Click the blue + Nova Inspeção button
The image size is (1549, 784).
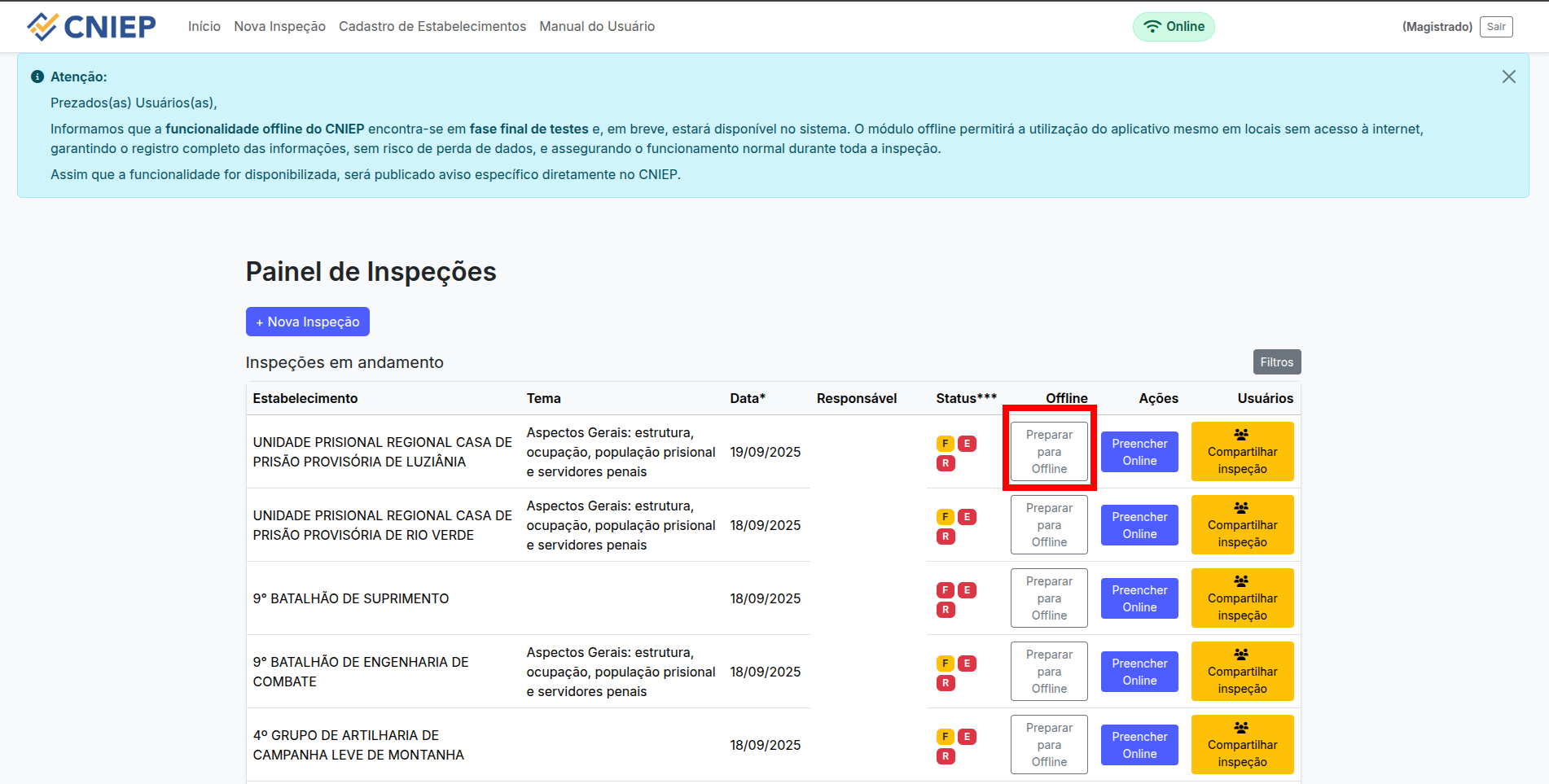[308, 322]
